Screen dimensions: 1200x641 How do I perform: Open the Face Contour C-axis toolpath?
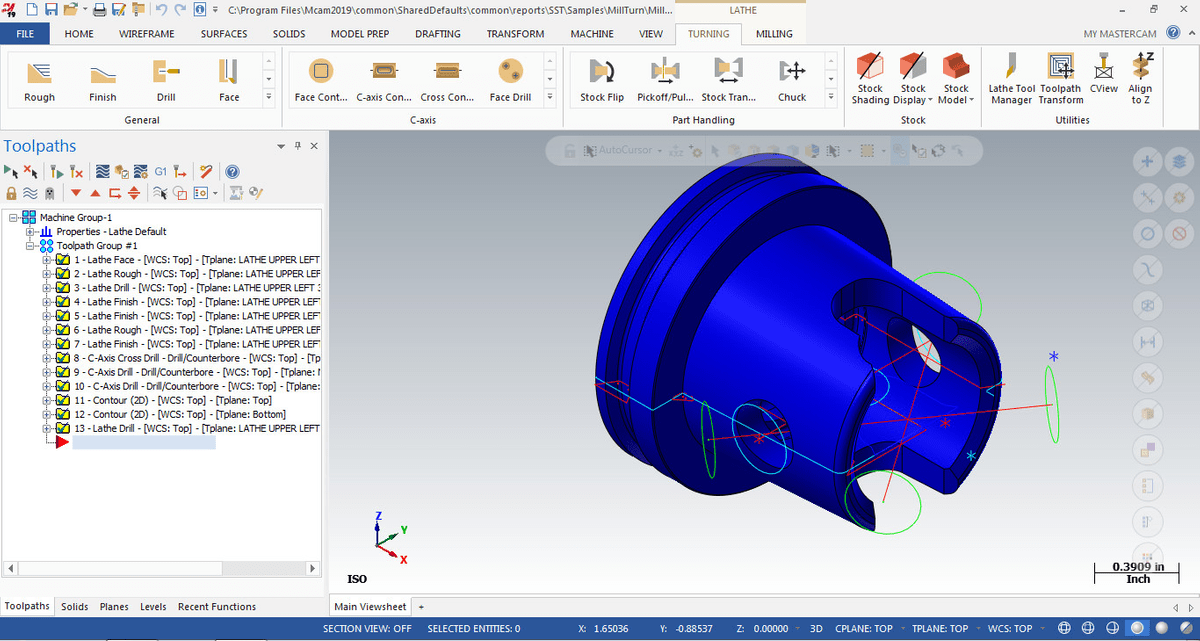coord(320,78)
